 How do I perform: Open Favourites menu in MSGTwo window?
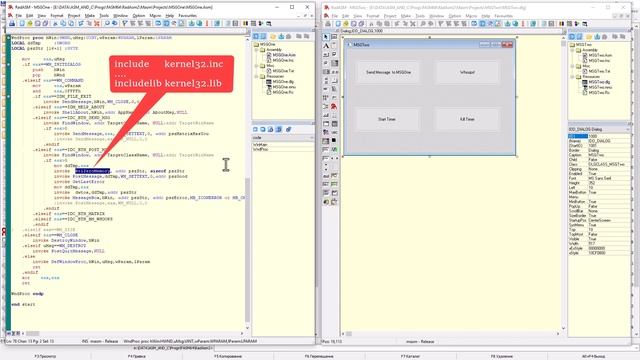point(503,16)
